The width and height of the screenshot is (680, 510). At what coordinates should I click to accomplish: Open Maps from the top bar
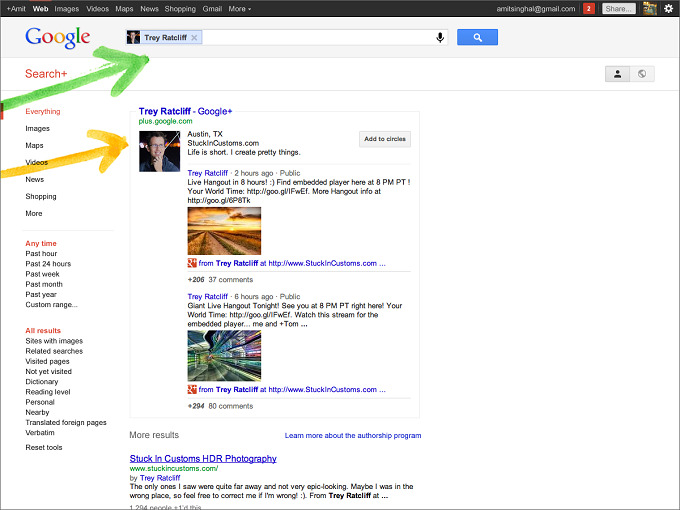point(124,9)
